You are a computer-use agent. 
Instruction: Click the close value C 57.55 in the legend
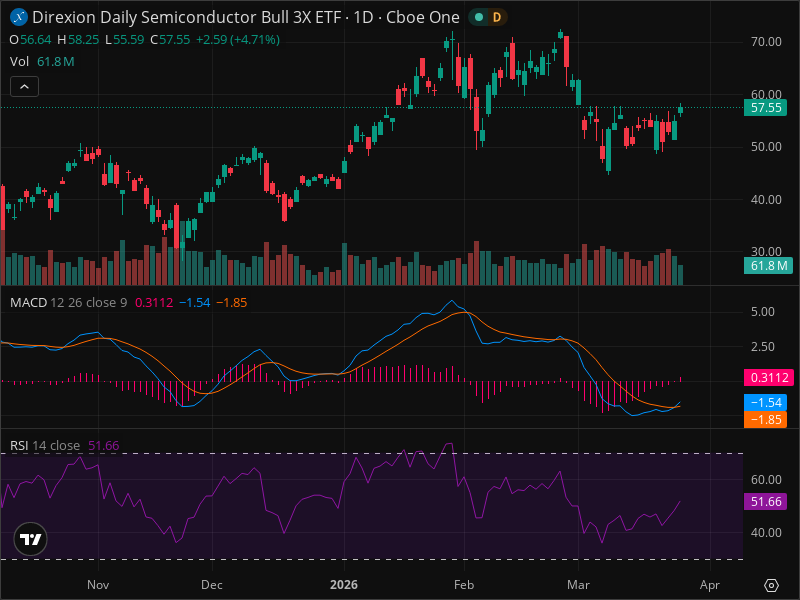pyautogui.click(x=170, y=40)
